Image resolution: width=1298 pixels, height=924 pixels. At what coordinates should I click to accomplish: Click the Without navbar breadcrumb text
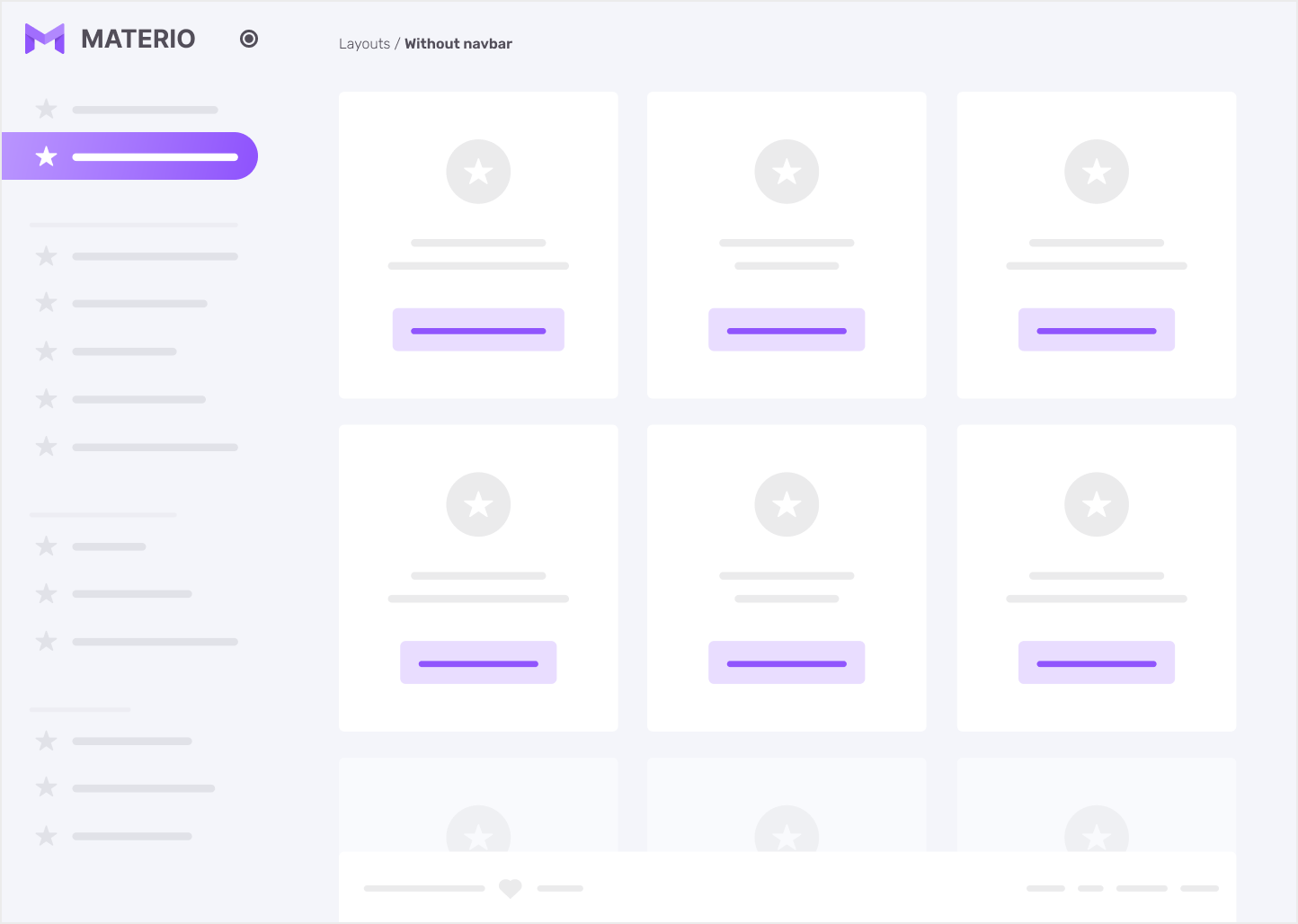point(458,44)
